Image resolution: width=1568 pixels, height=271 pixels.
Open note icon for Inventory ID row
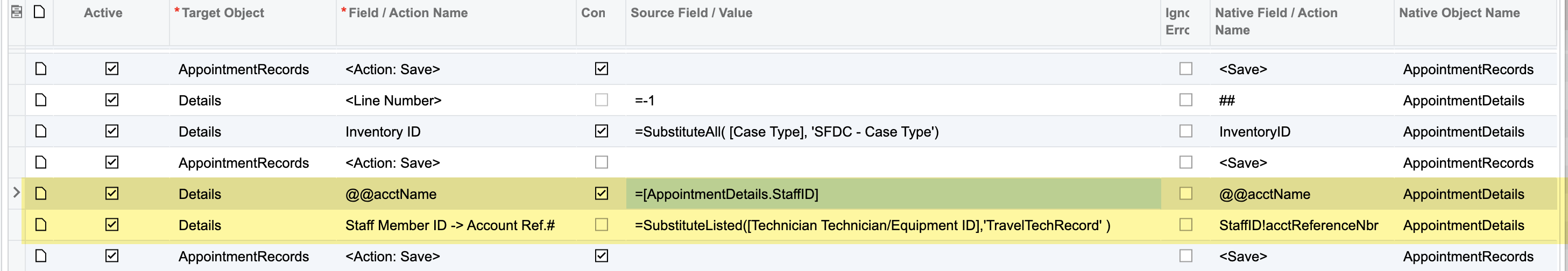pos(41,131)
